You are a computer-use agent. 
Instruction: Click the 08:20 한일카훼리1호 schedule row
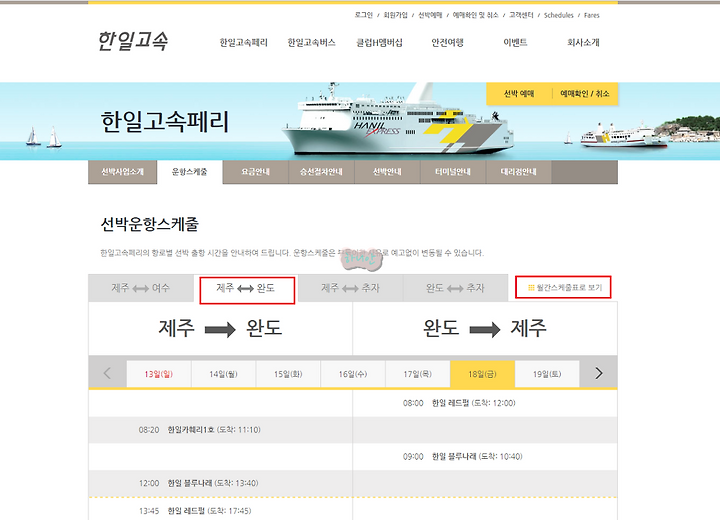click(220, 430)
